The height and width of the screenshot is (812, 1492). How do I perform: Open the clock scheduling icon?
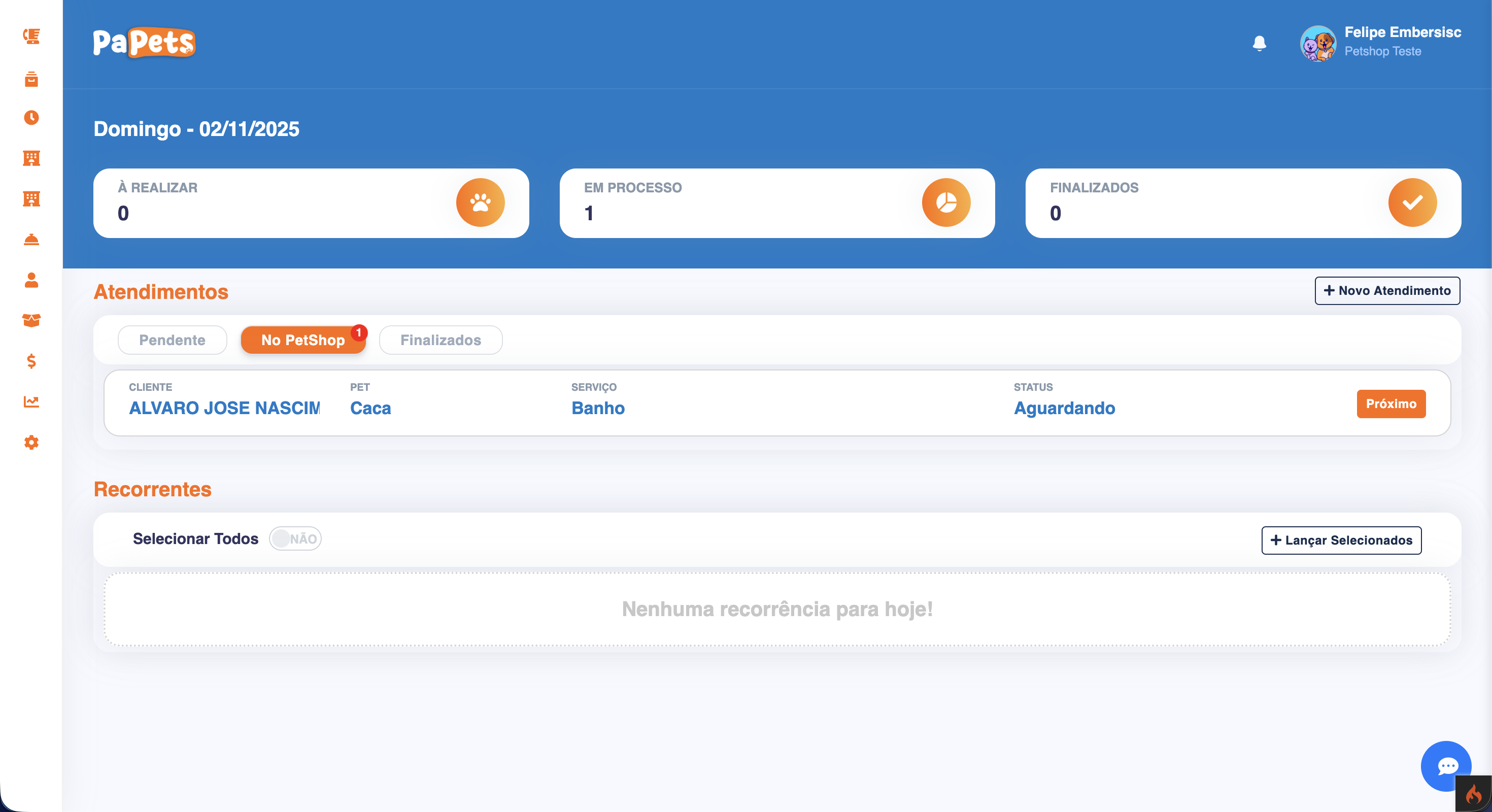coord(31,118)
